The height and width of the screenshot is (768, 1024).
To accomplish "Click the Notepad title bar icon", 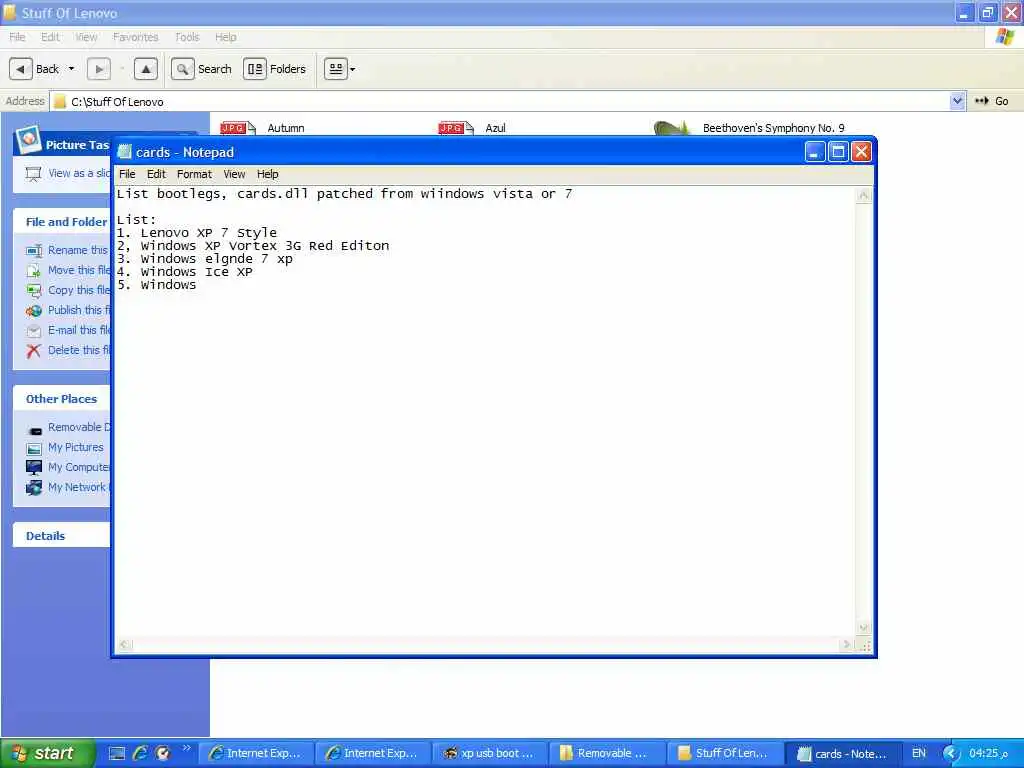I will pyautogui.click(x=124, y=152).
